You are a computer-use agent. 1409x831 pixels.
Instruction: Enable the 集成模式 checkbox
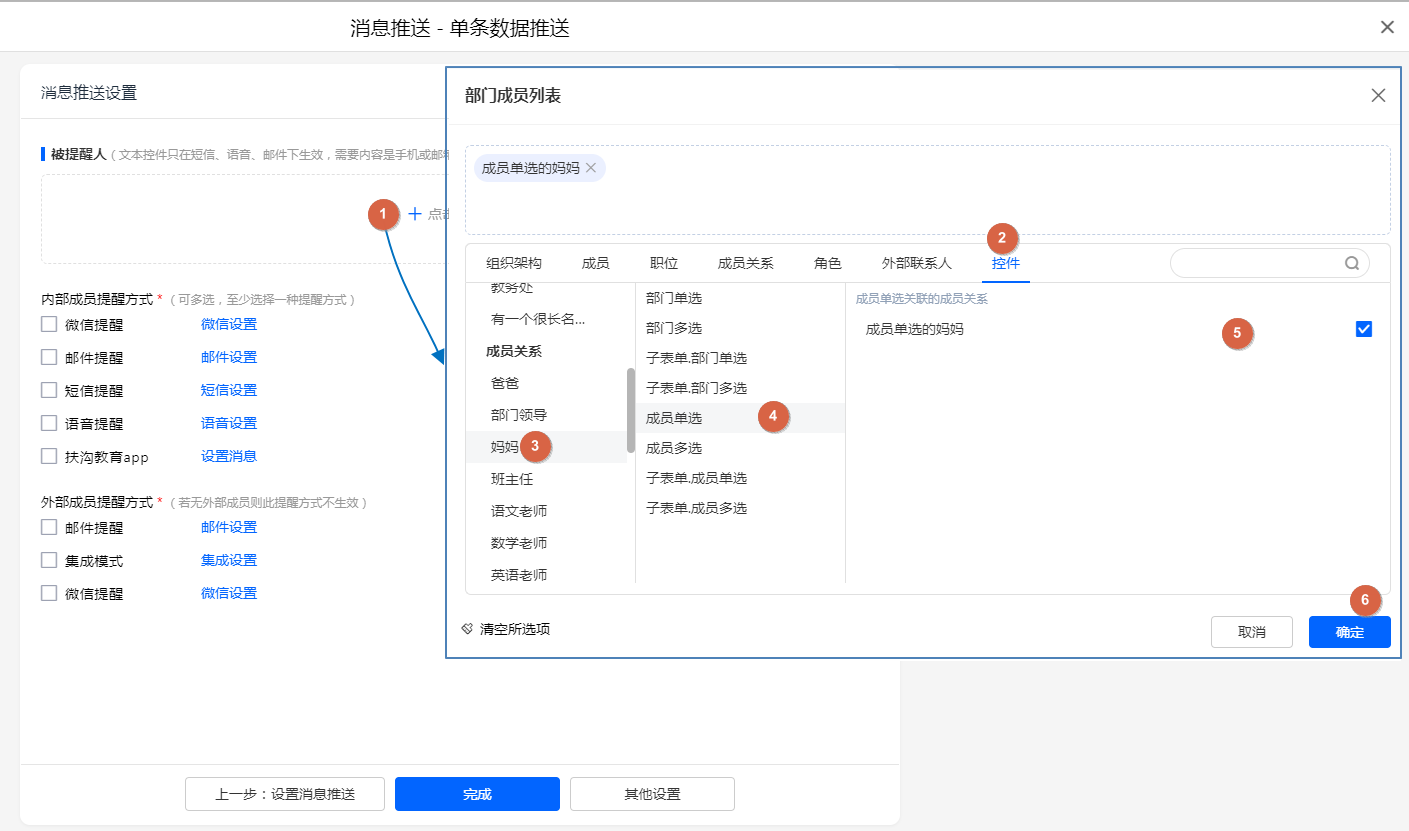(49, 561)
